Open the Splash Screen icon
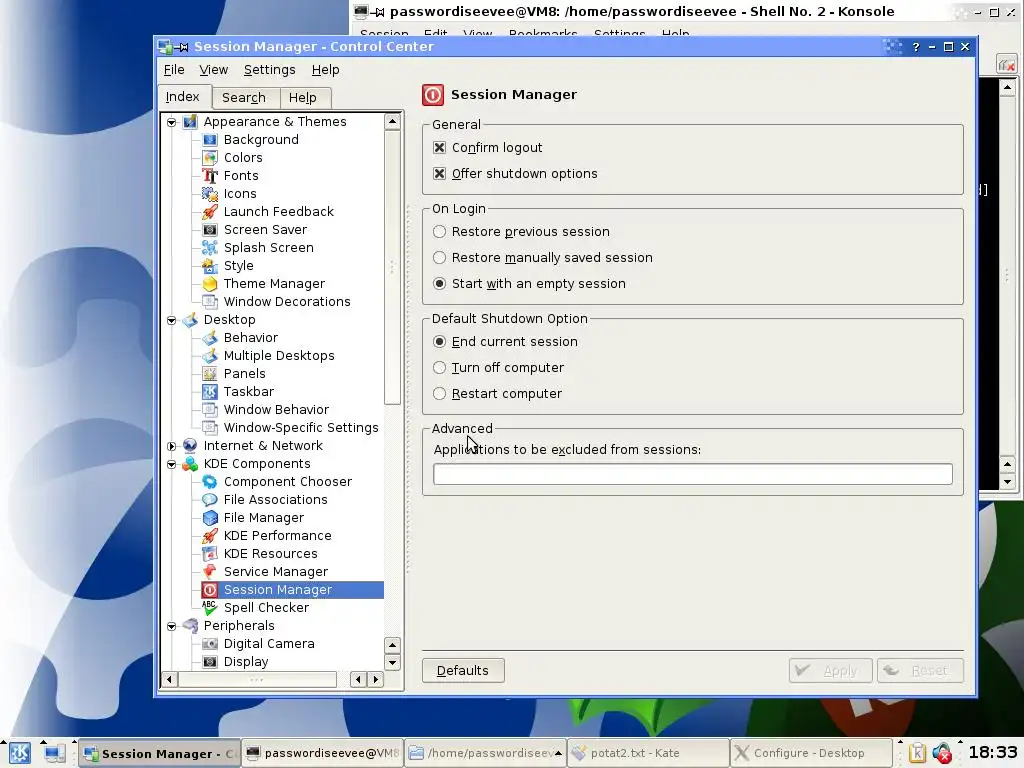1024x768 pixels. point(210,248)
